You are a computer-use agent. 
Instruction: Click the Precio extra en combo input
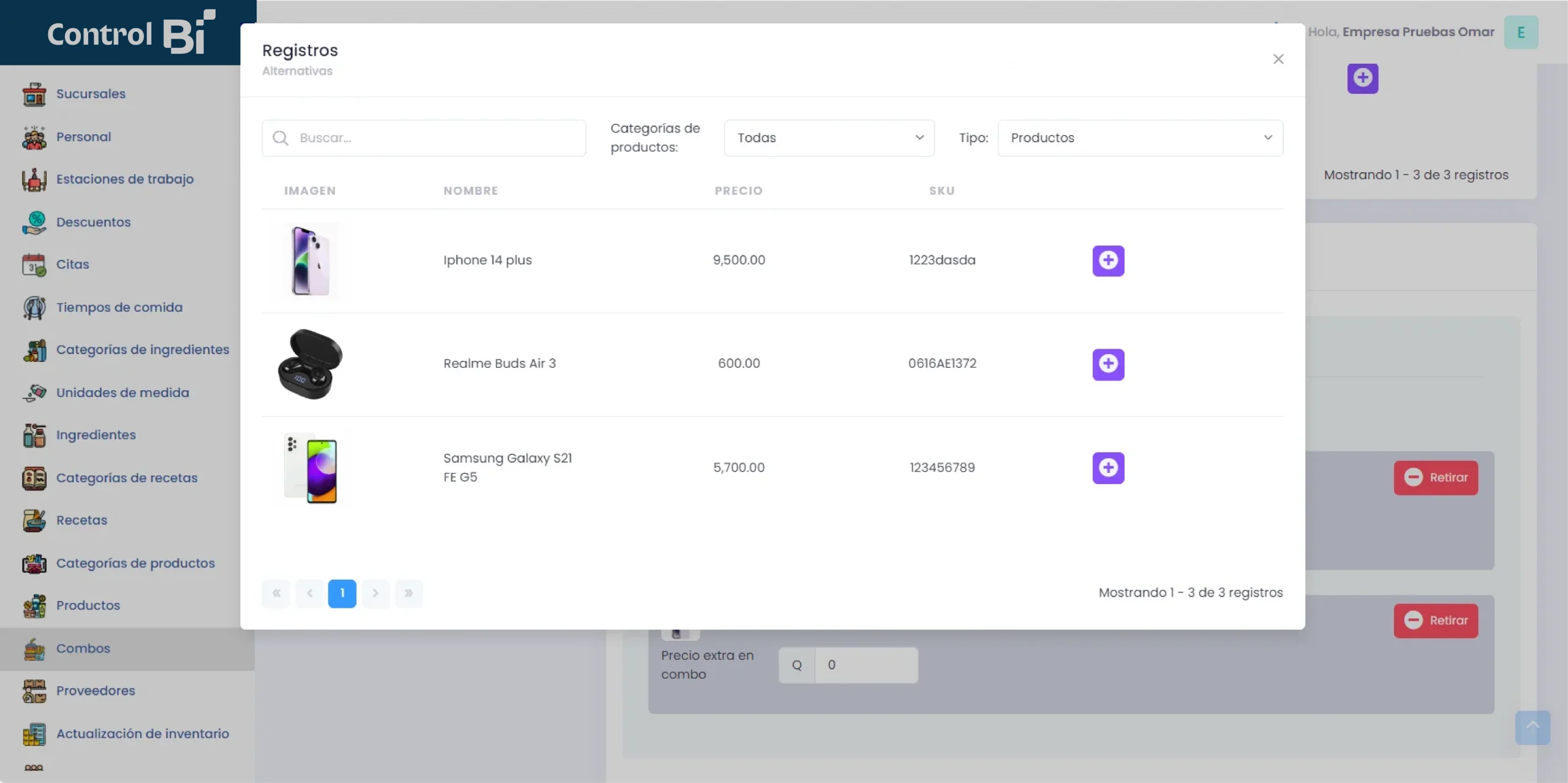866,665
